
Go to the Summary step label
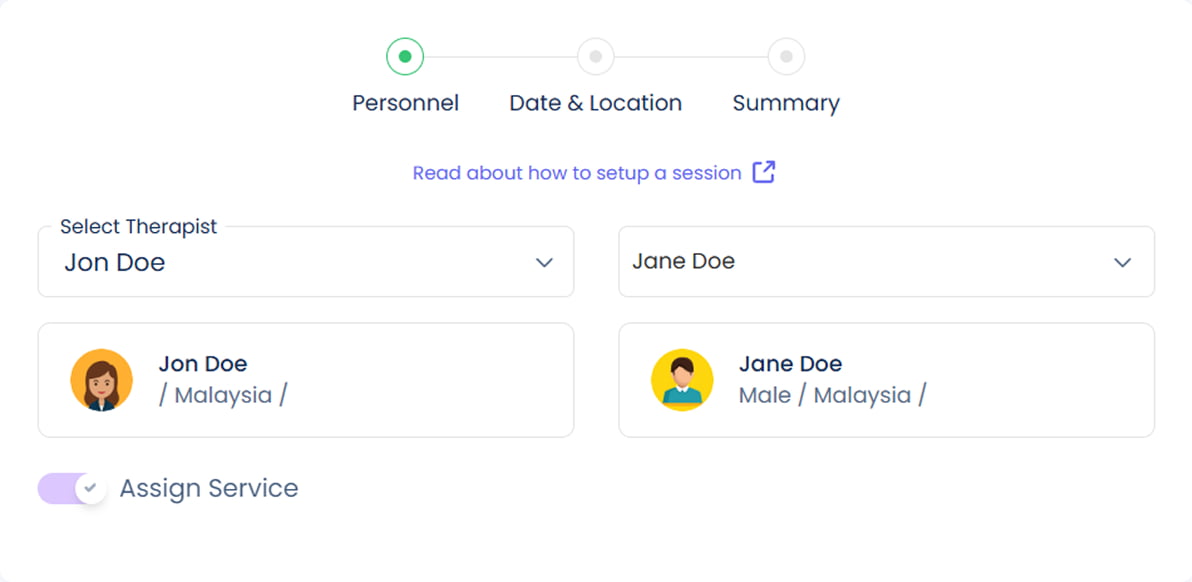click(x=786, y=103)
